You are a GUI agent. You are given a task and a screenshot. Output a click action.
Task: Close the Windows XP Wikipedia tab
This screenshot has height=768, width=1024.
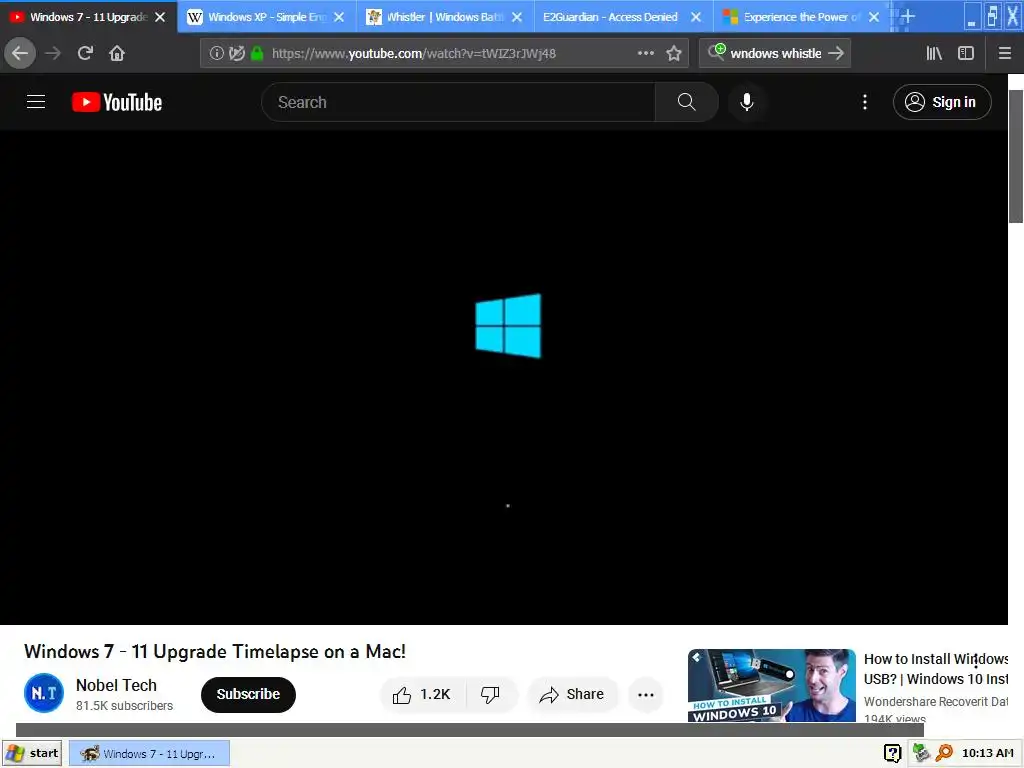(339, 17)
